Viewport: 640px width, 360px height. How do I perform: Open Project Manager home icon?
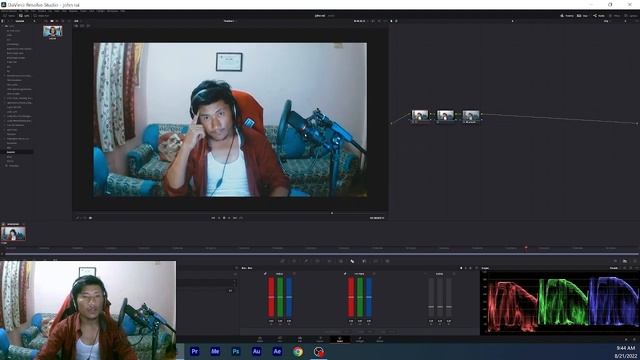coord(627,340)
